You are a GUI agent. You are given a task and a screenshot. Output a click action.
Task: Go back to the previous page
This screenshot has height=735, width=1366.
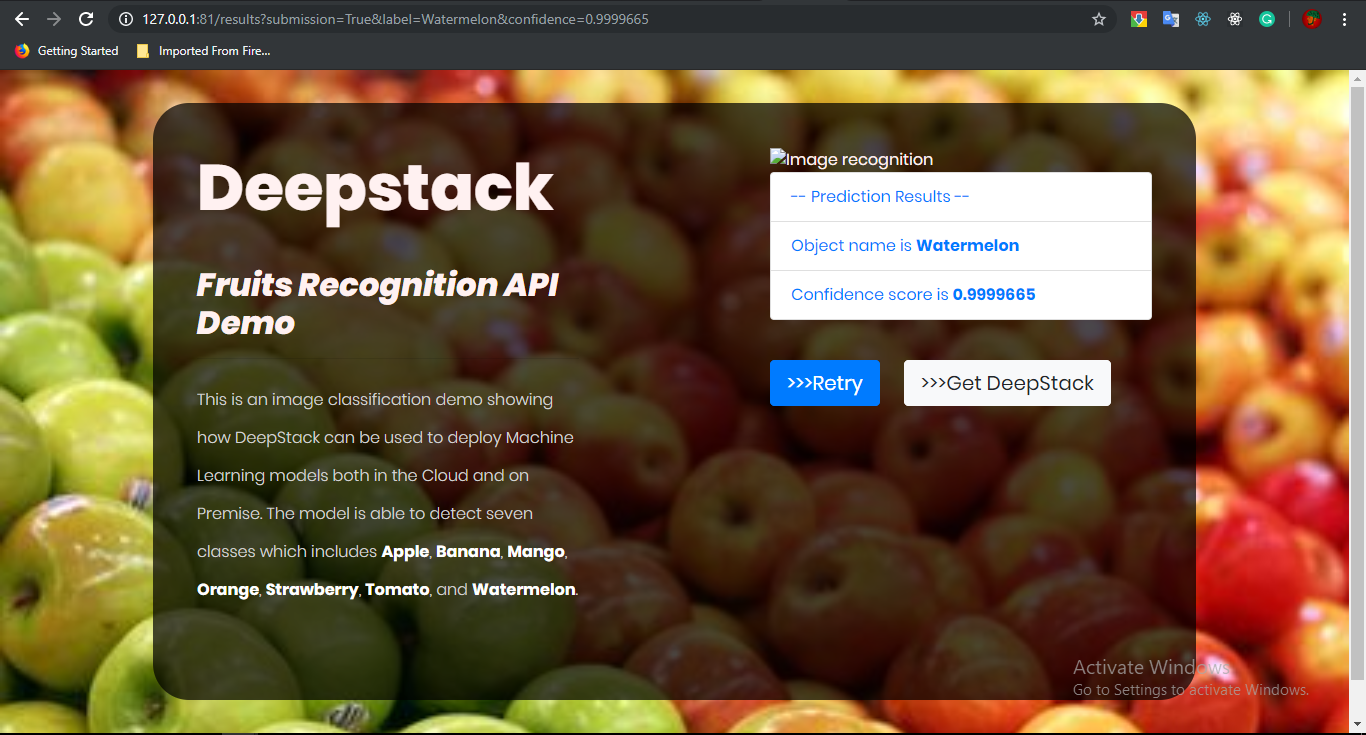point(21,19)
